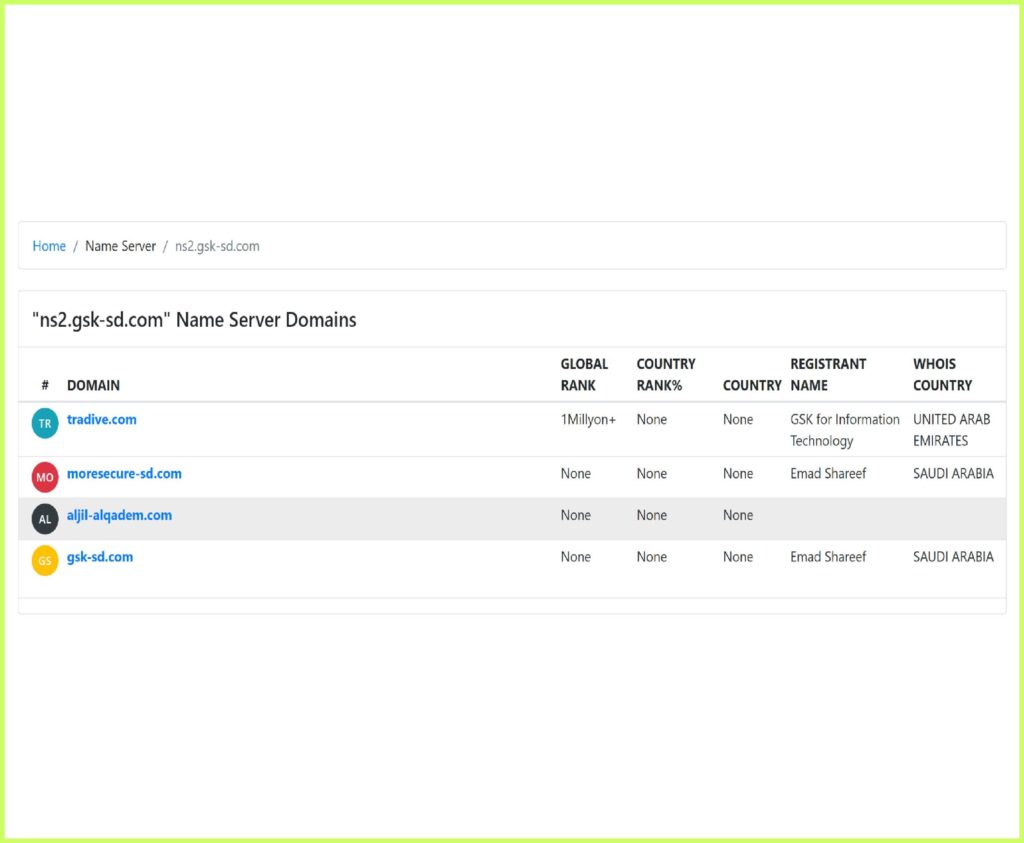Screen dimensions: 1024x843
Task: Click the AL avatar icon for aljil-alqadem.com
Action: [45, 519]
